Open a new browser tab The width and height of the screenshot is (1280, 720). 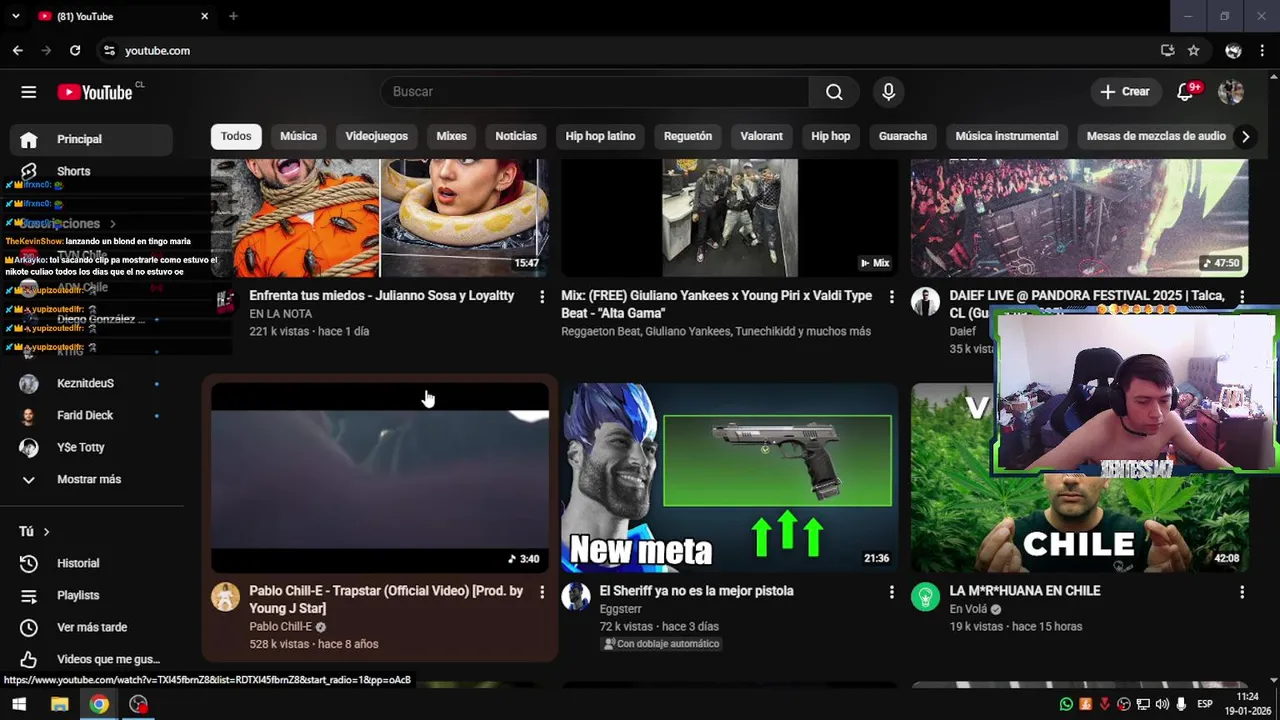tap(233, 16)
